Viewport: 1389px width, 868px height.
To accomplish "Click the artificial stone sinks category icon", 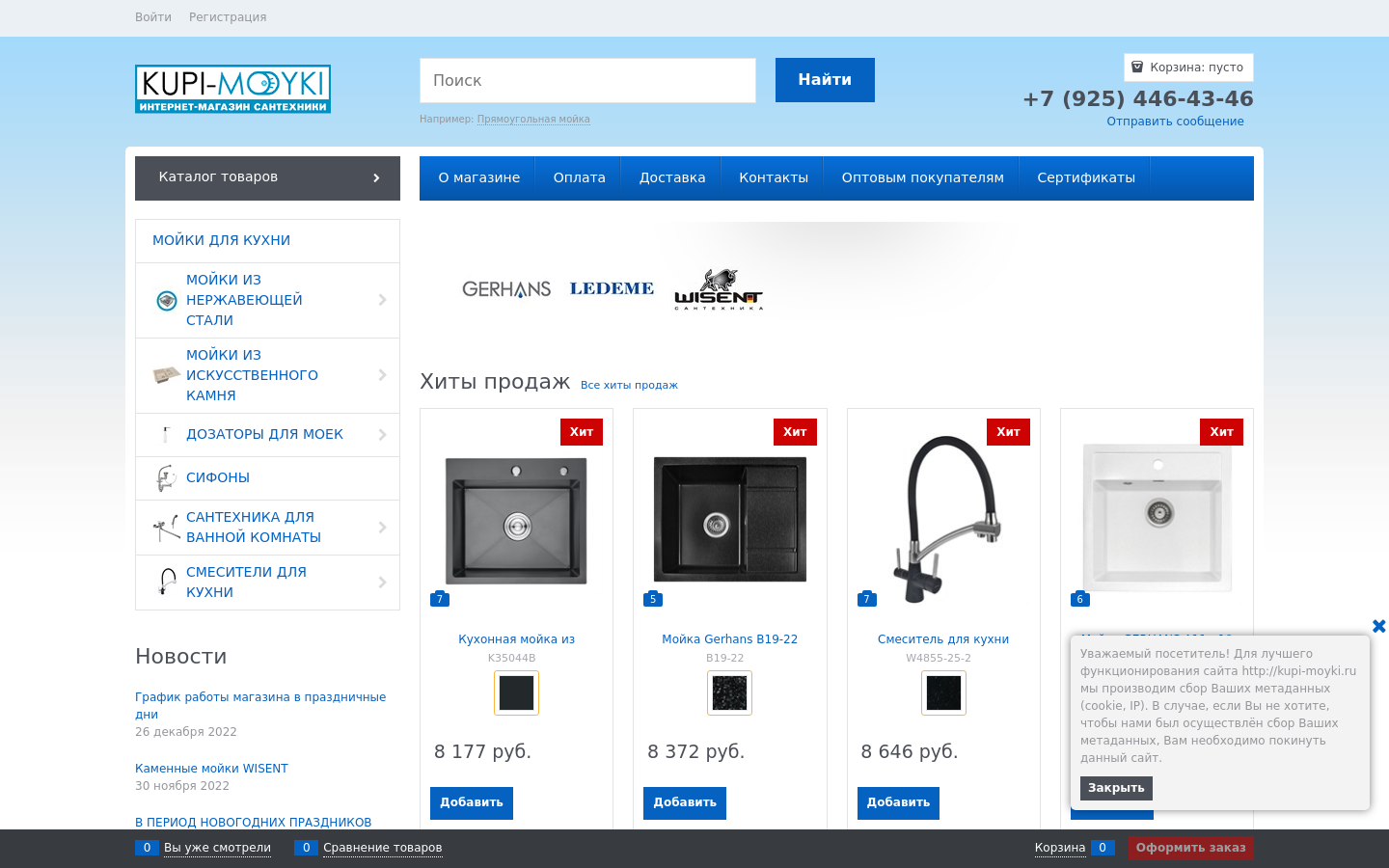I will coord(167,375).
